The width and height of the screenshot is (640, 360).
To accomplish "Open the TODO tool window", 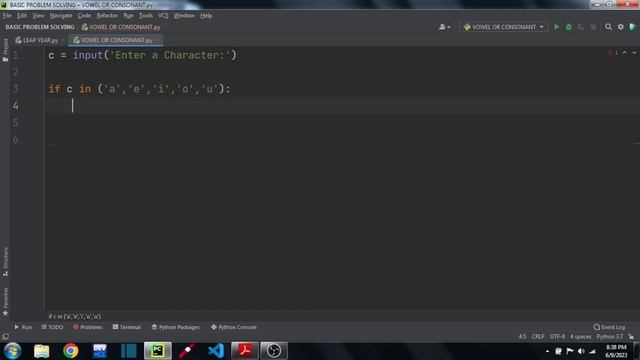I will (x=52, y=327).
